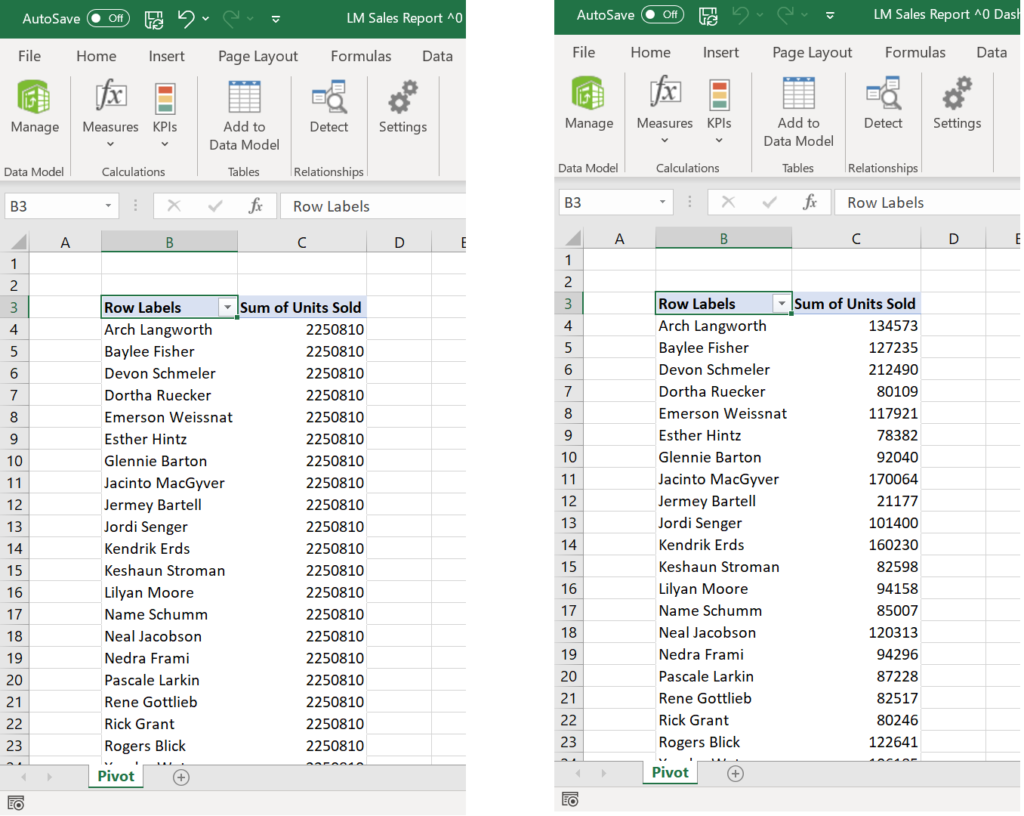1024x816 pixels.
Task: Click the Save icon in left window title bar
Action: coord(153,18)
